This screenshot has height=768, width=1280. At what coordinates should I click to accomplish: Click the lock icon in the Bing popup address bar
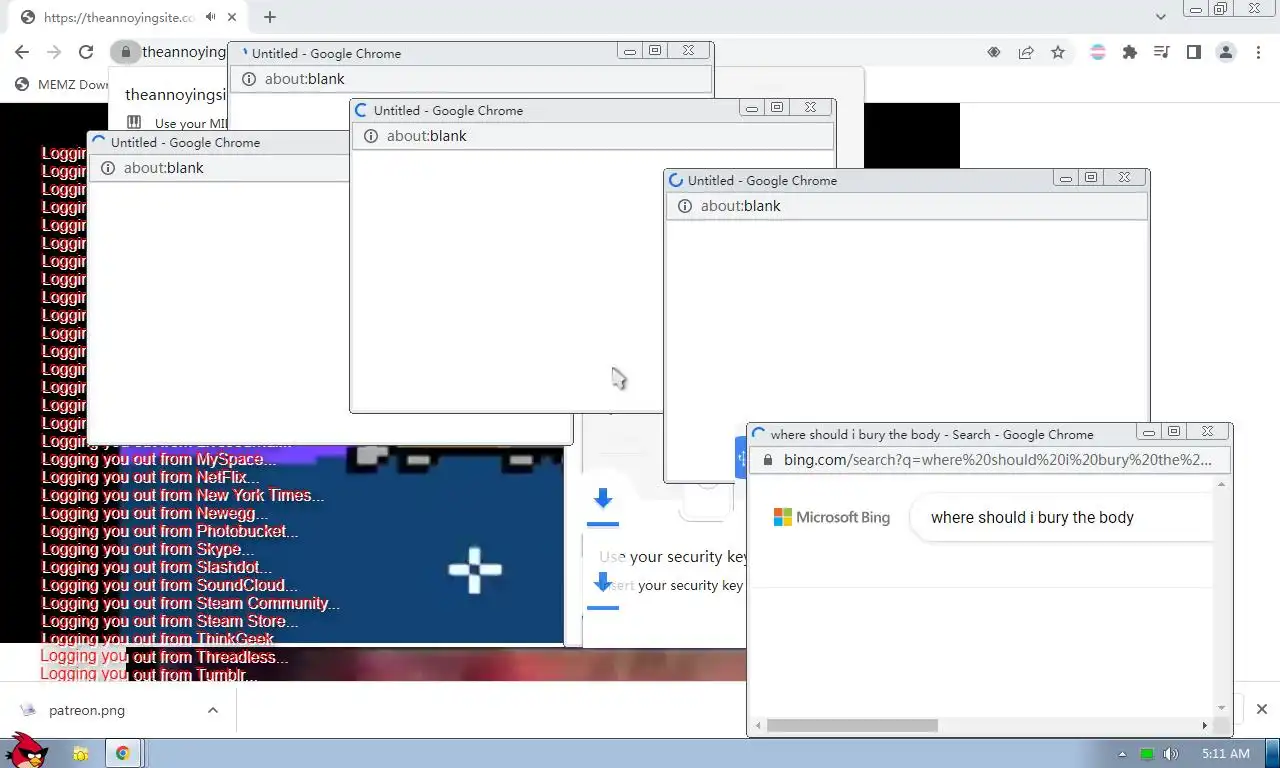[768, 460]
